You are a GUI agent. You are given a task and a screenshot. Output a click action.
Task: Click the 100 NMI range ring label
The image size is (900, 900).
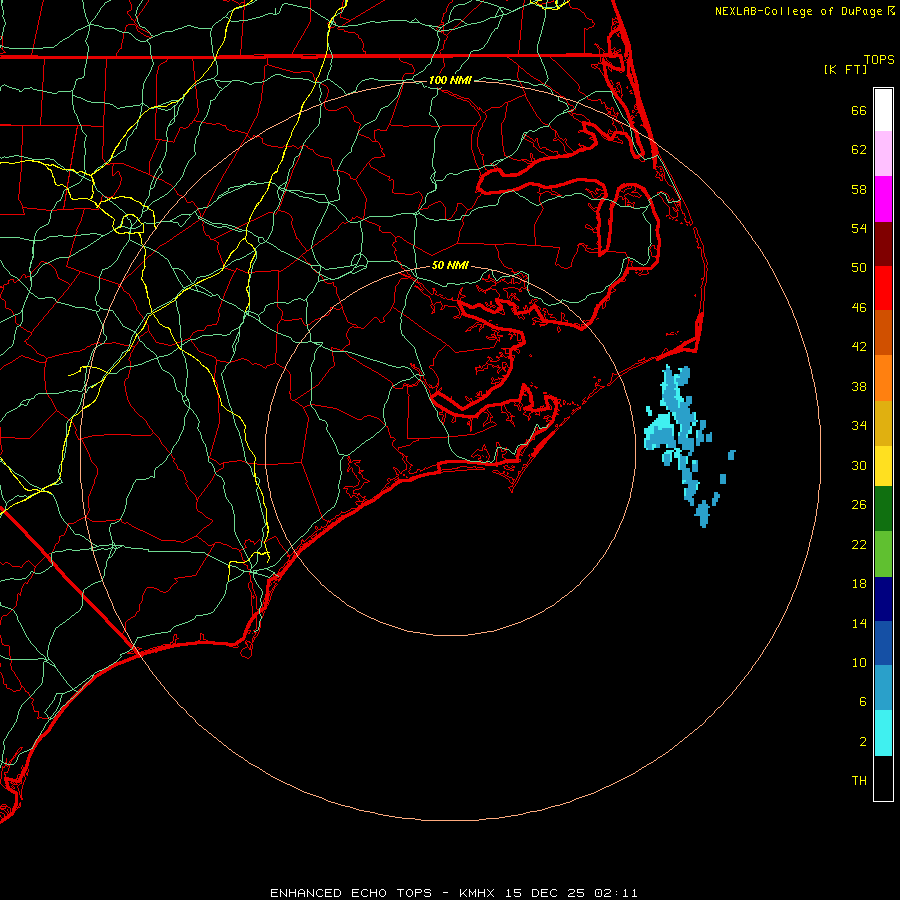coord(450,80)
